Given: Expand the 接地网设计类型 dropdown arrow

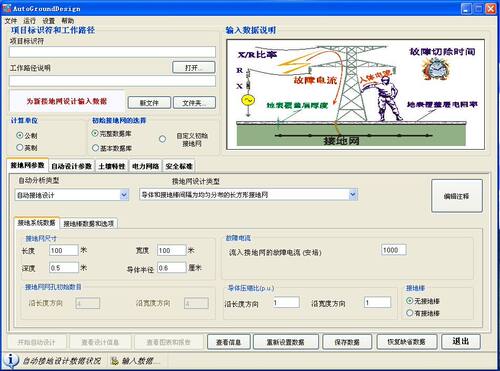Looking at the screenshot, I should [x=353, y=194].
